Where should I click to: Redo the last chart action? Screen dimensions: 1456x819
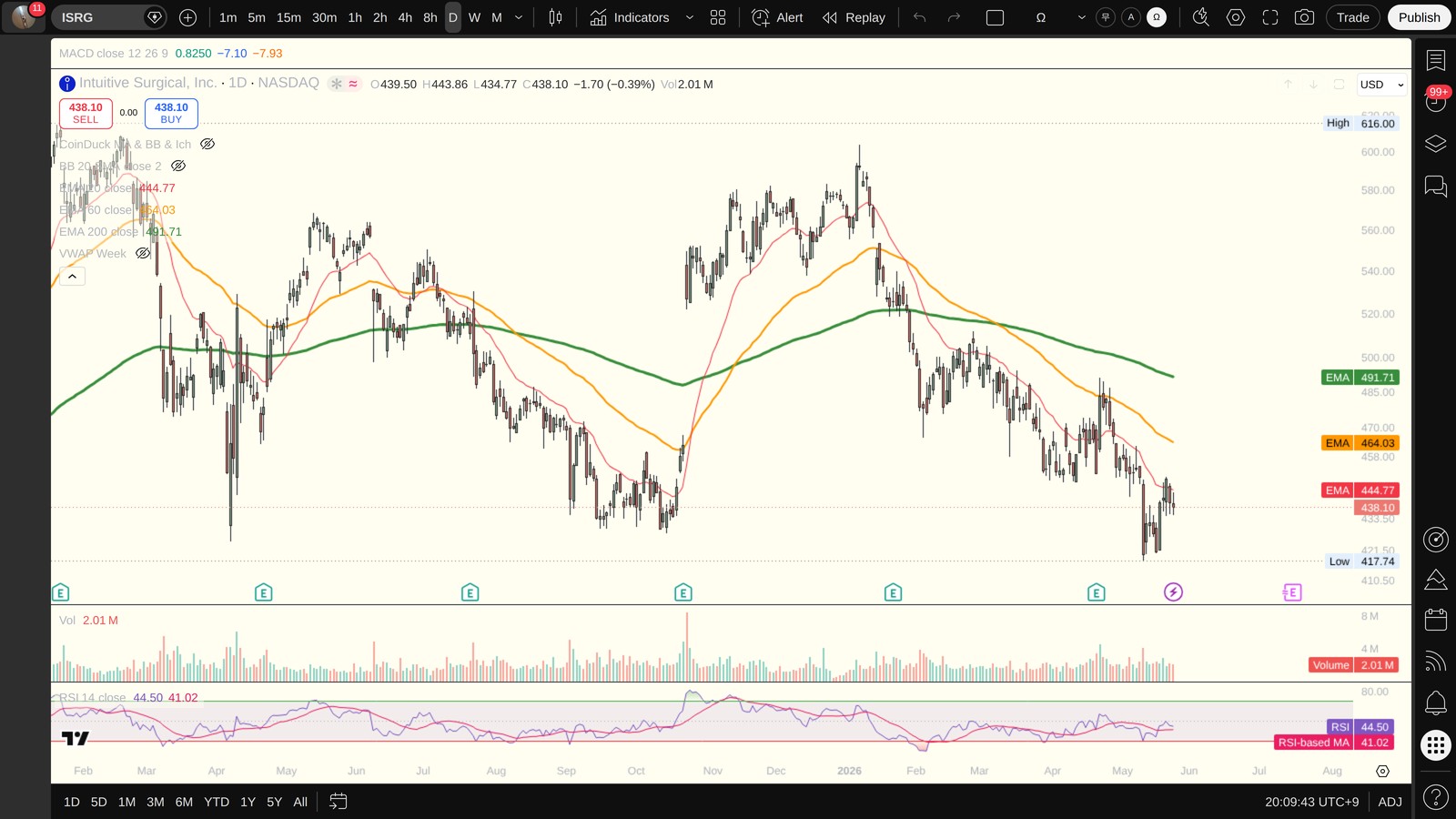954,17
